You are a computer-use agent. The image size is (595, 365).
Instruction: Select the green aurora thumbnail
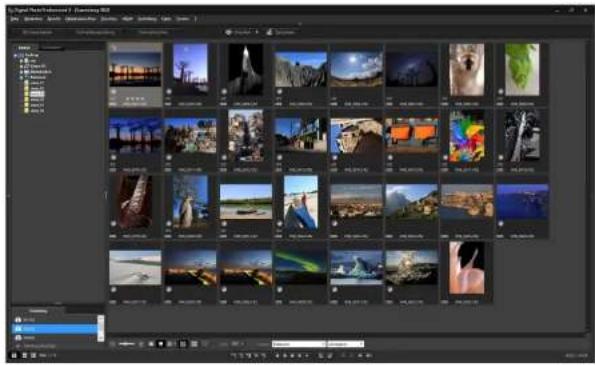[301, 267]
